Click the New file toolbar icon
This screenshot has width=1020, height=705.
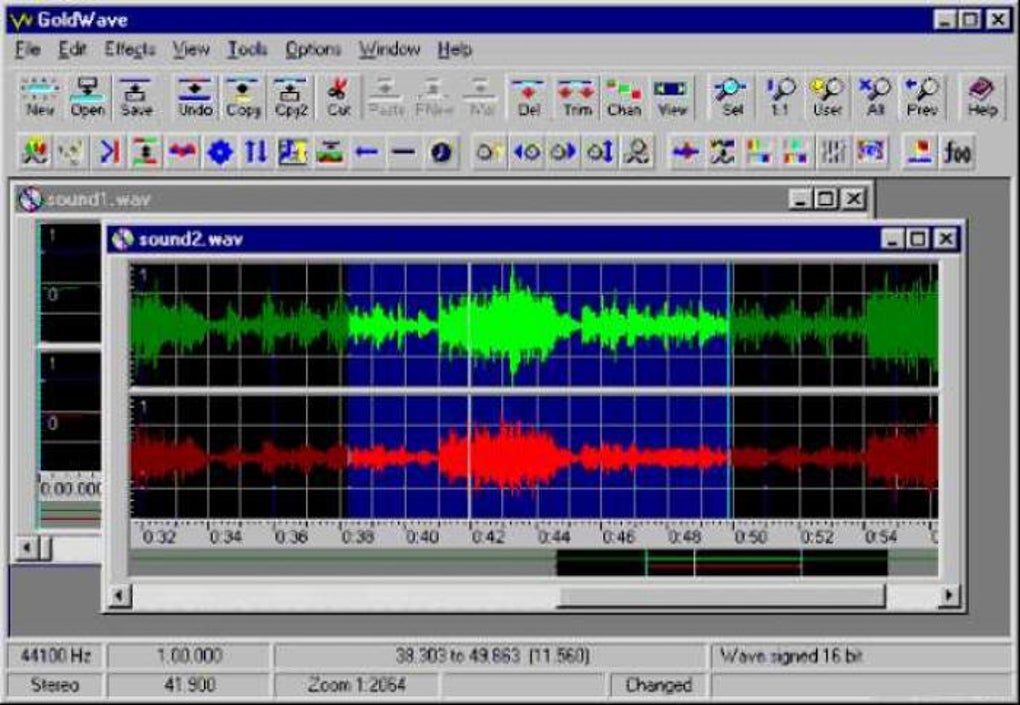(40, 97)
